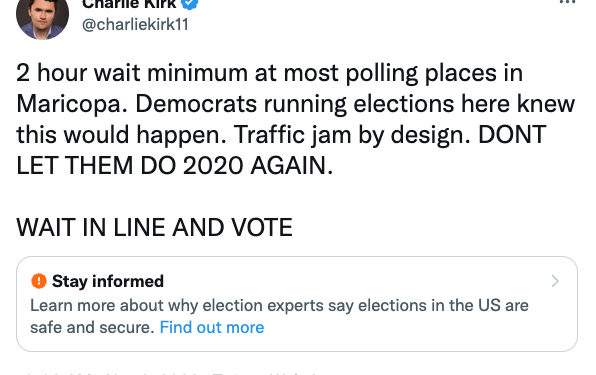Image resolution: width=596 pixels, height=375 pixels.
Task: Click 'LET THEM DO 2020 AGAIN.' text
Action: pyautogui.click(x=174, y=166)
